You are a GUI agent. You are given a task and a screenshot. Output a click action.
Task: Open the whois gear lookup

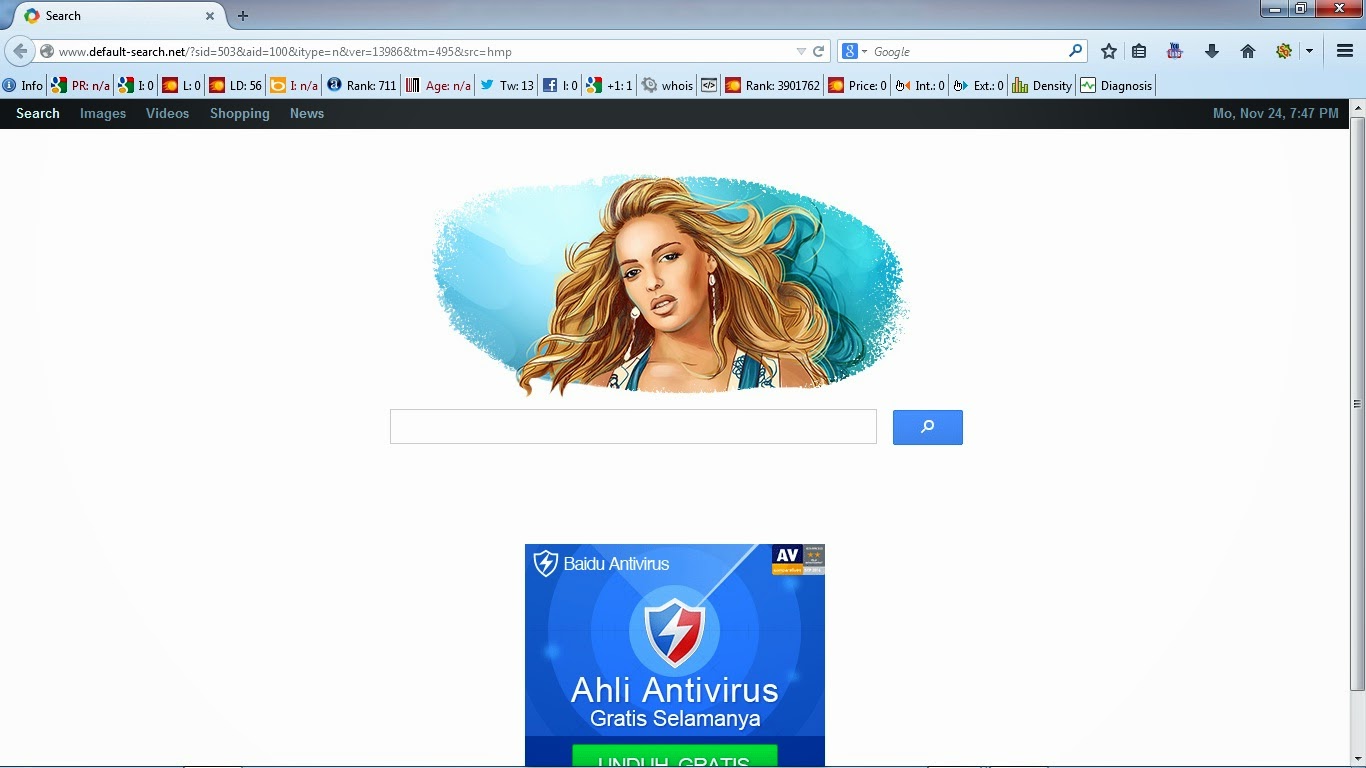668,86
